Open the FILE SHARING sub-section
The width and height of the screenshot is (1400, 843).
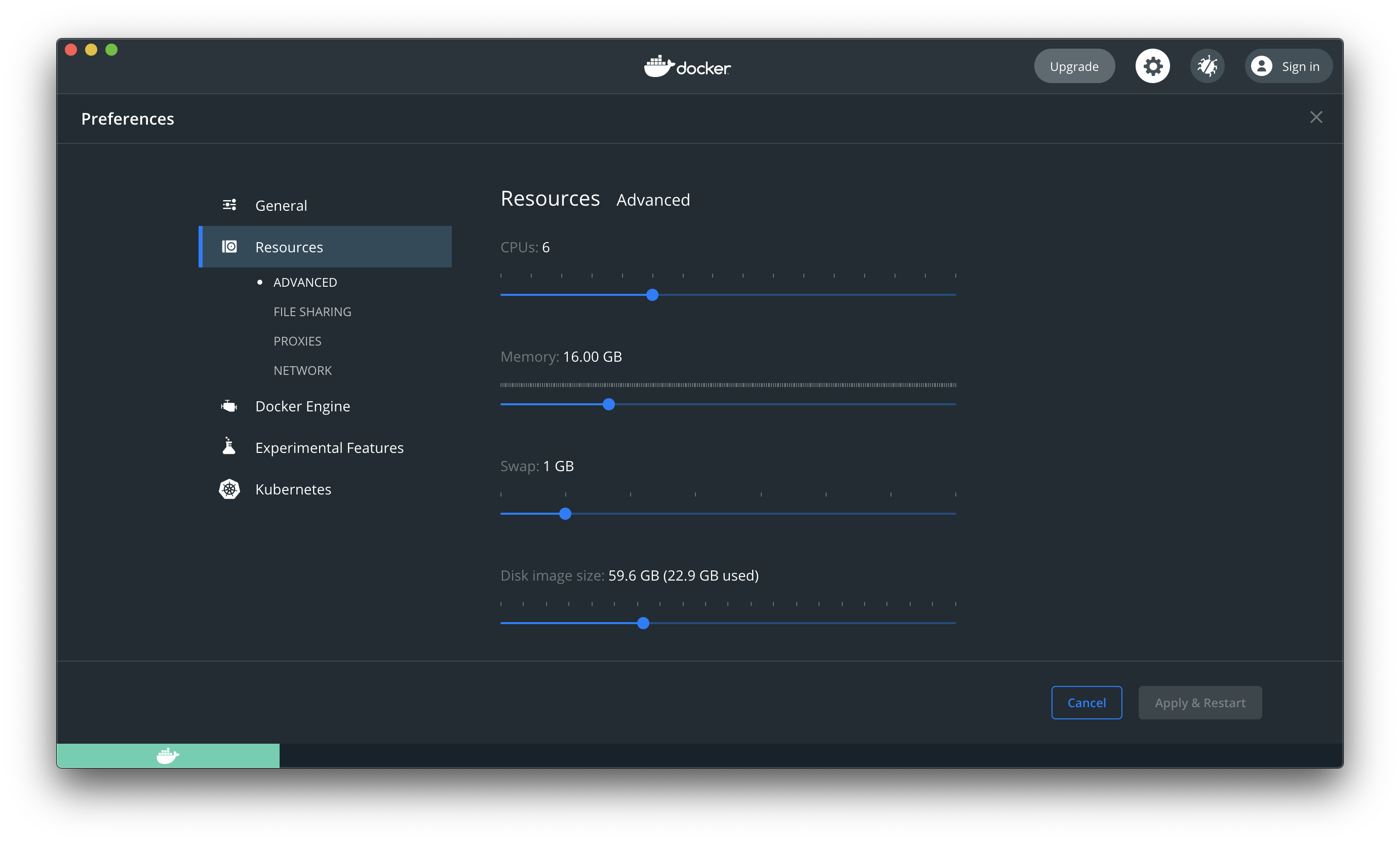tap(313, 312)
